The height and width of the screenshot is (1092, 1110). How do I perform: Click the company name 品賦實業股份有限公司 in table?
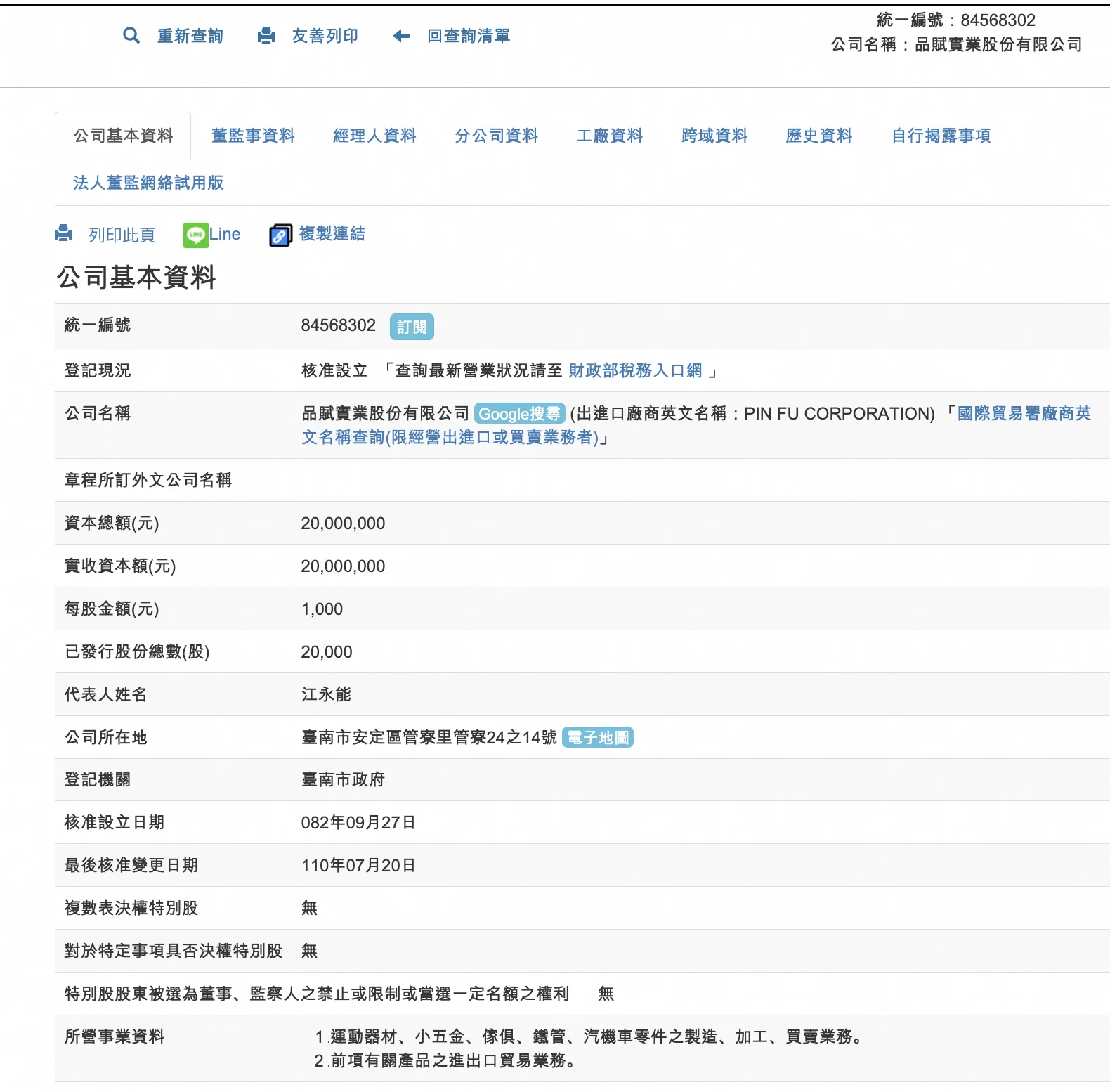pyautogui.click(x=385, y=413)
